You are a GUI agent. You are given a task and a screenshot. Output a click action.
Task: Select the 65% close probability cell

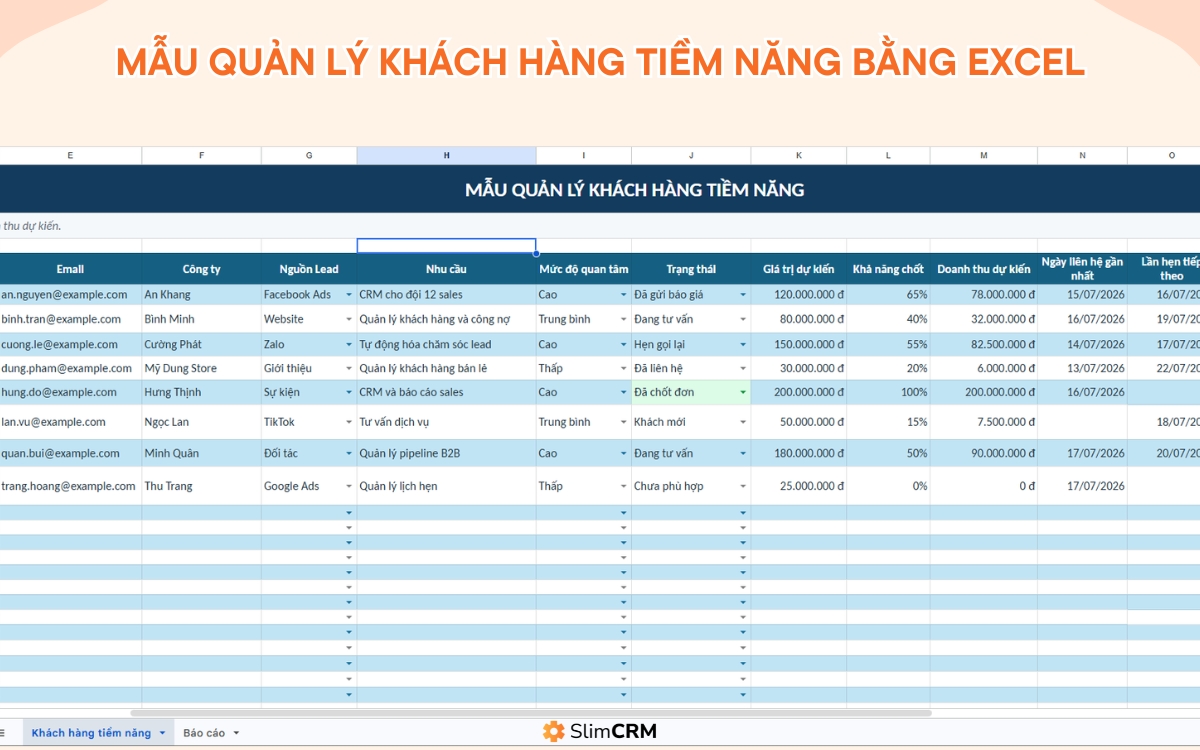(x=888, y=295)
